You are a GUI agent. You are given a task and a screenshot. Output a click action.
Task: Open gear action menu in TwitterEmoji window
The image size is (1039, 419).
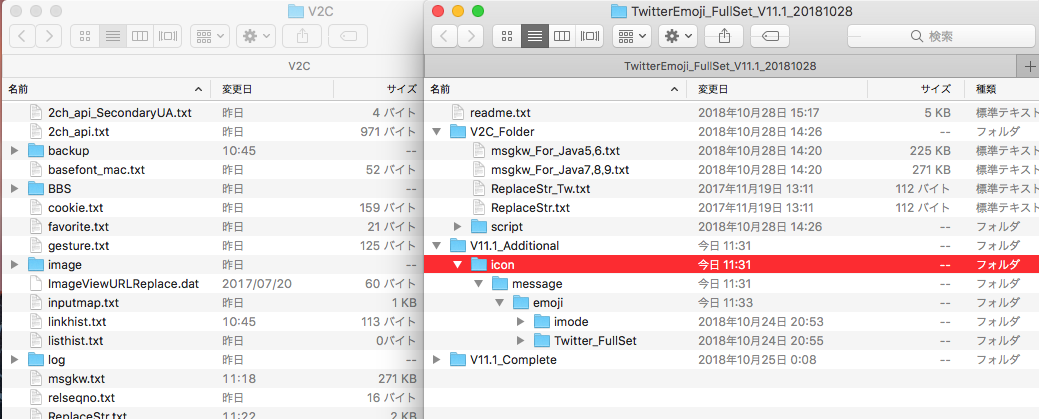[x=678, y=36]
